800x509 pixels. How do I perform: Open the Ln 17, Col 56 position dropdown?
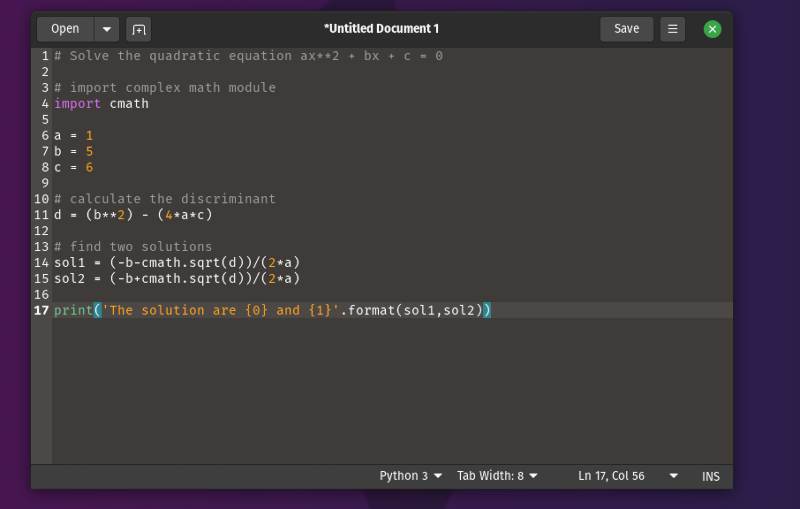pyautogui.click(x=628, y=476)
